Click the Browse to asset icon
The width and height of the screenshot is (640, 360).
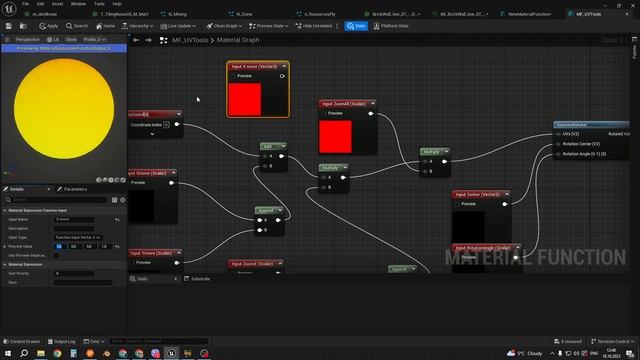(23, 26)
